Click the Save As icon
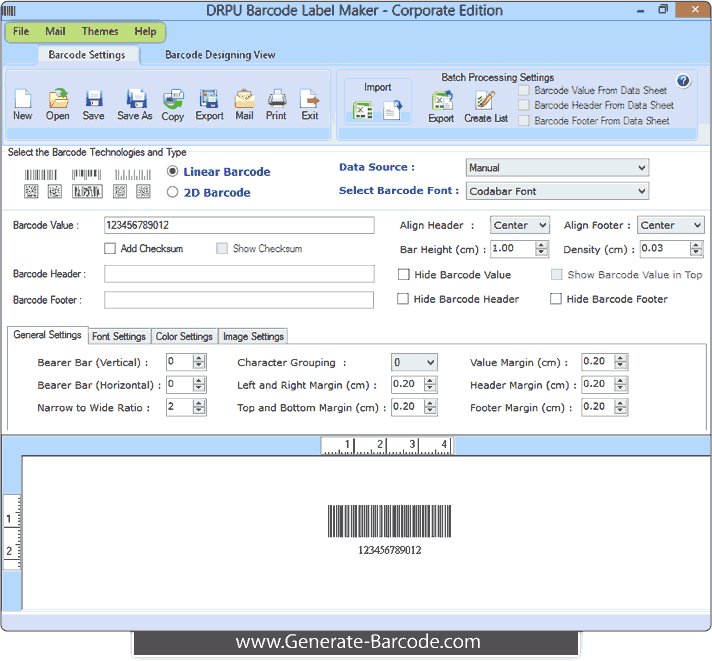Screen dimensions: 712x661 pyautogui.click(x=135, y=98)
